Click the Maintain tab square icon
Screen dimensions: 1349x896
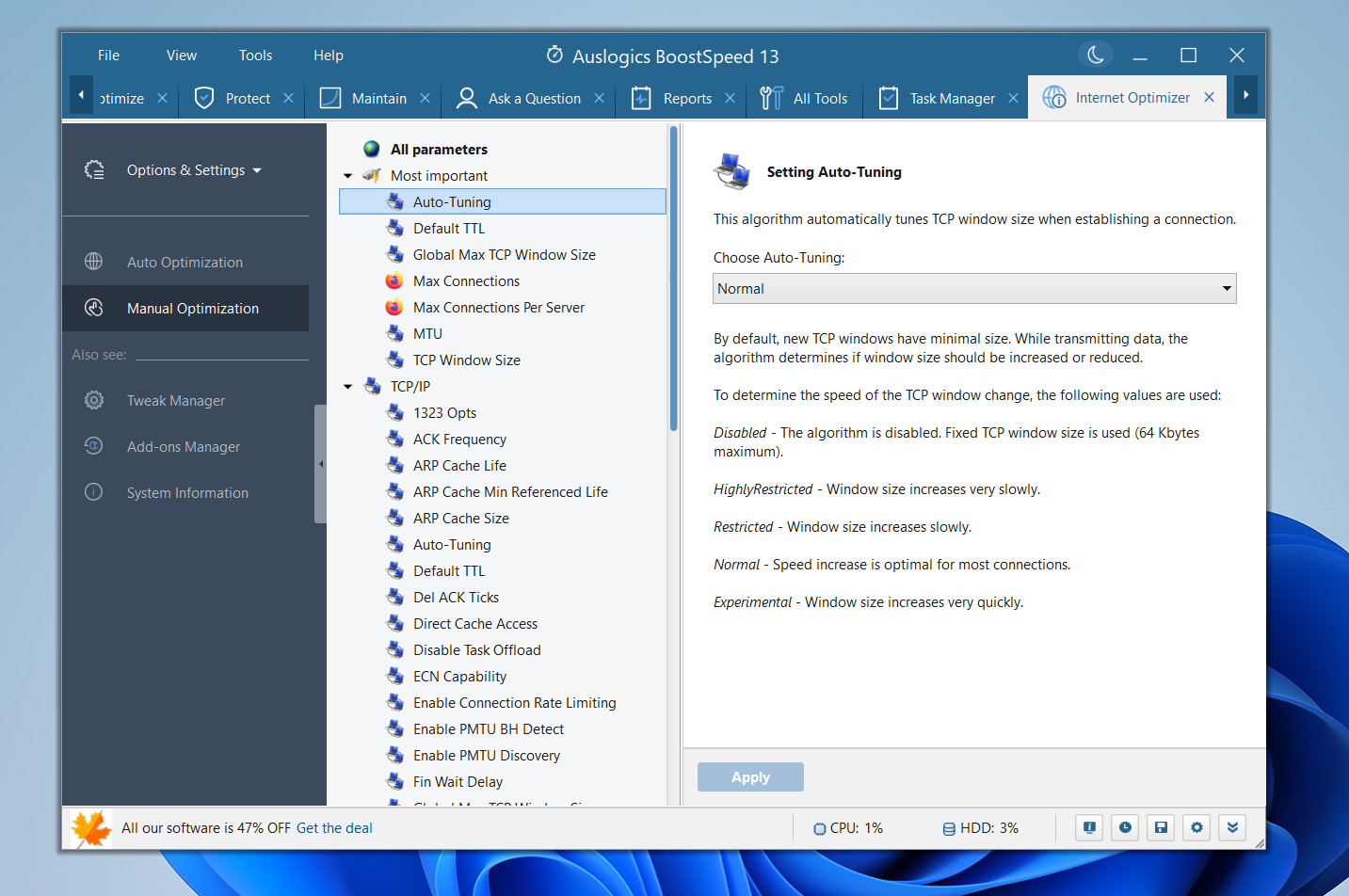click(330, 98)
